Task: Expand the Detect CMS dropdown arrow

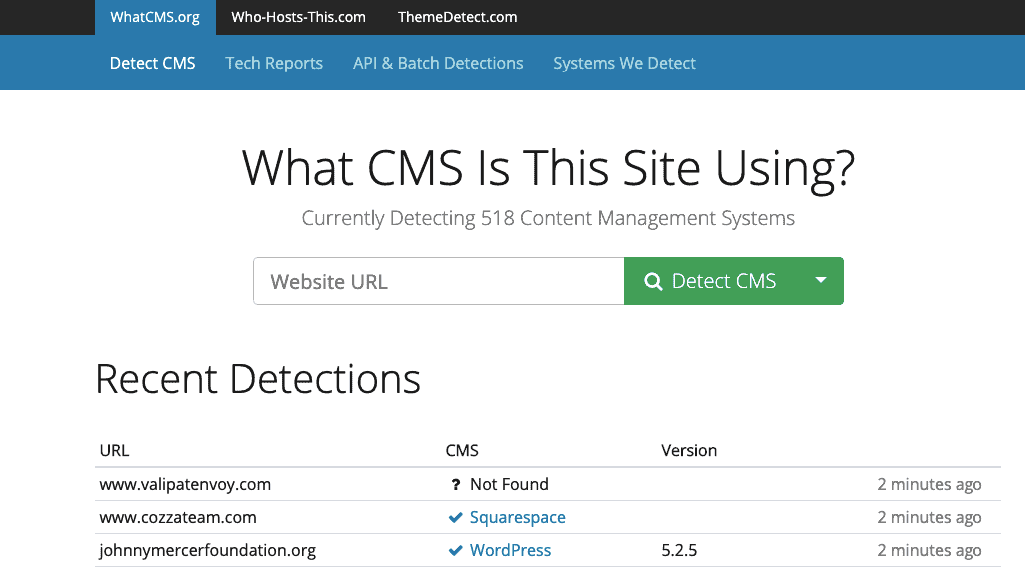Action: coord(821,281)
